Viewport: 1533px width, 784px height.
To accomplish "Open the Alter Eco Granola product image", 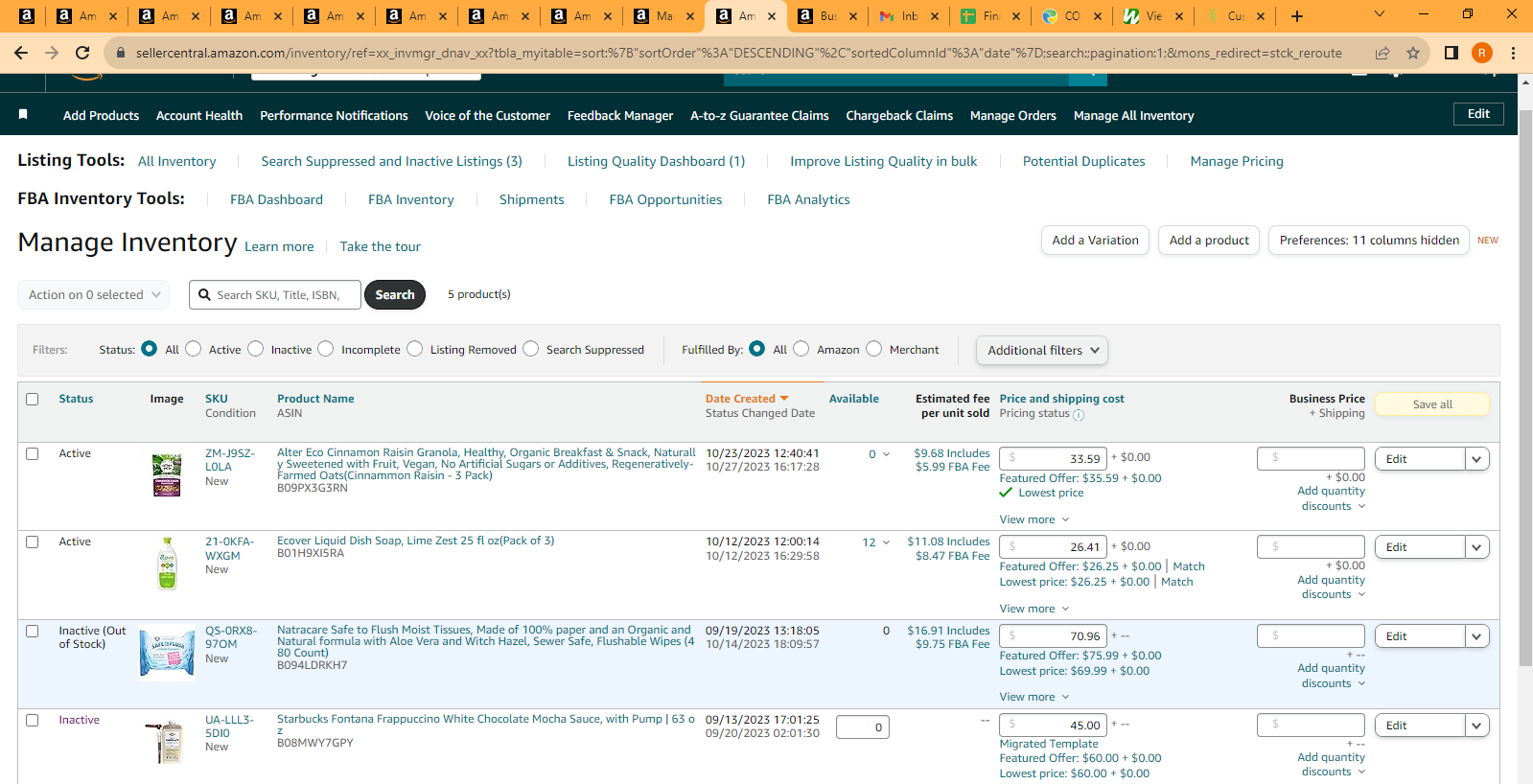I will [x=167, y=474].
